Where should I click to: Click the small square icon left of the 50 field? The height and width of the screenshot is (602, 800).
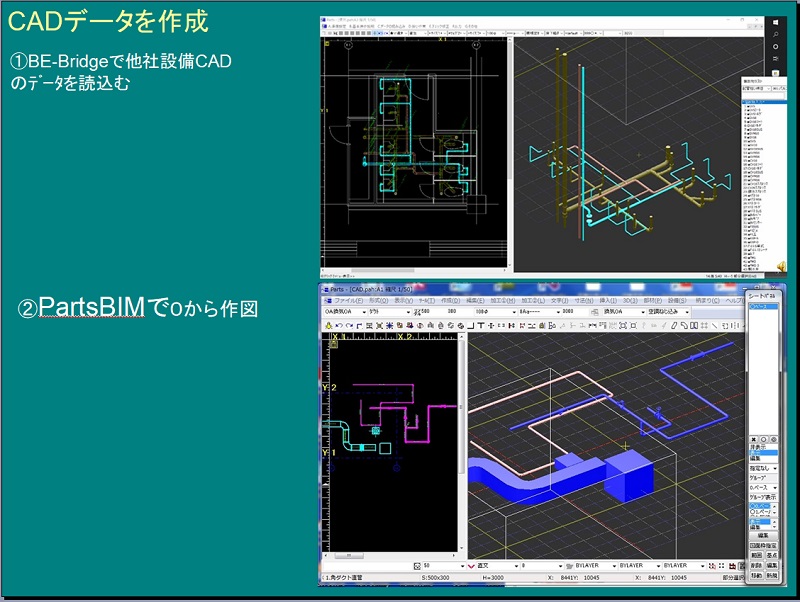pyautogui.click(x=417, y=566)
